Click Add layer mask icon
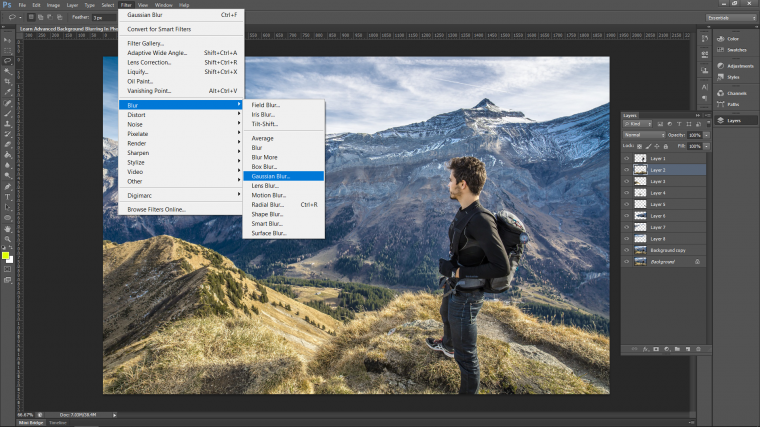760x427 pixels. coord(656,349)
